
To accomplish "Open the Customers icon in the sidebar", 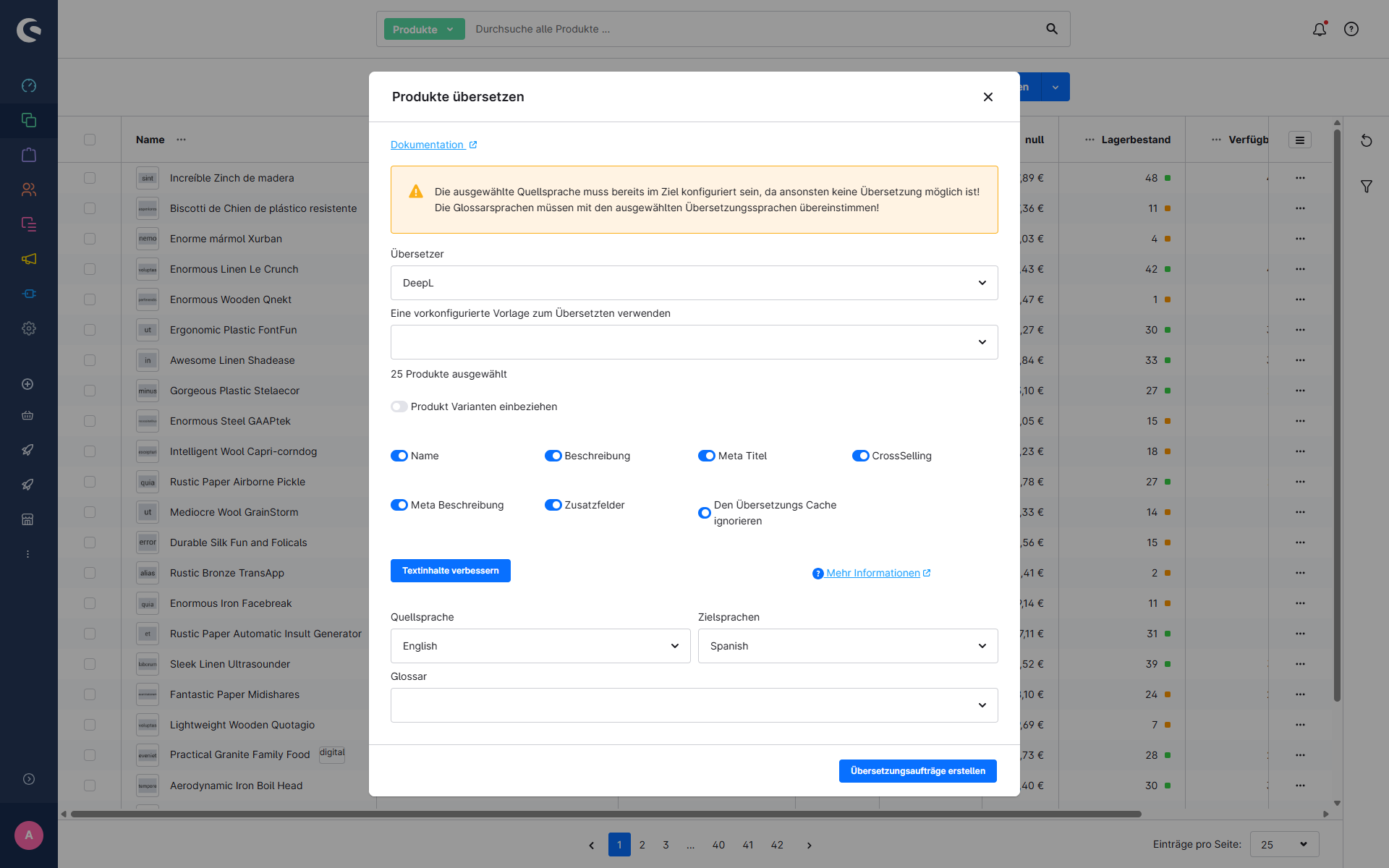I will 29,190.
